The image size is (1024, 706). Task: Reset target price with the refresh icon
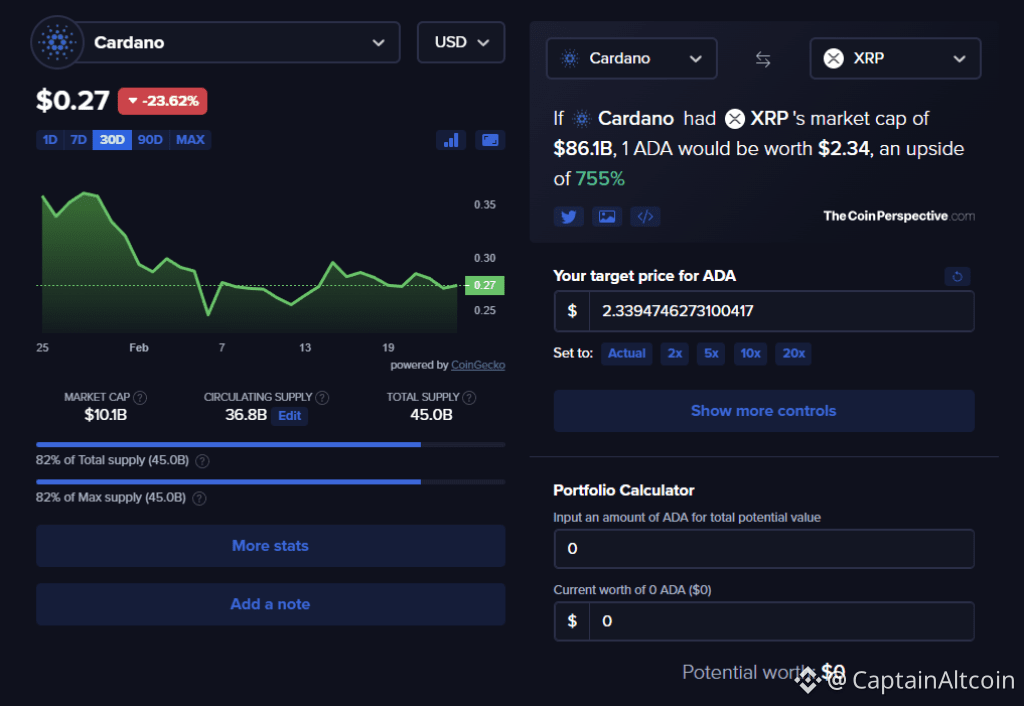[x=957, y=276]
